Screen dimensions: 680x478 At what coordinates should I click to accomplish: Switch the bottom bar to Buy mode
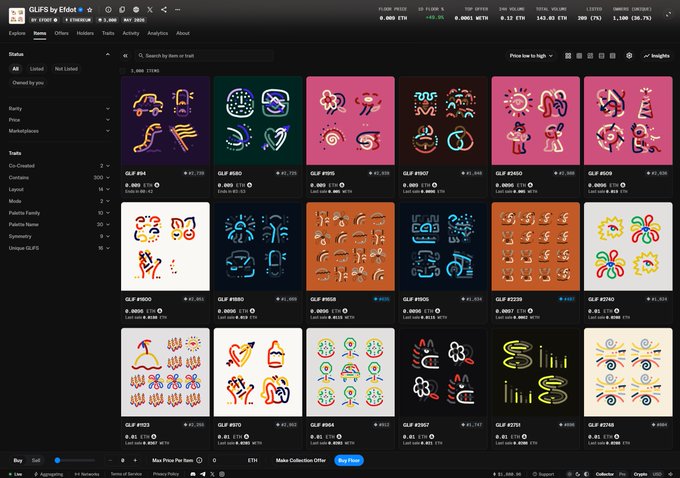pos(18,460)
